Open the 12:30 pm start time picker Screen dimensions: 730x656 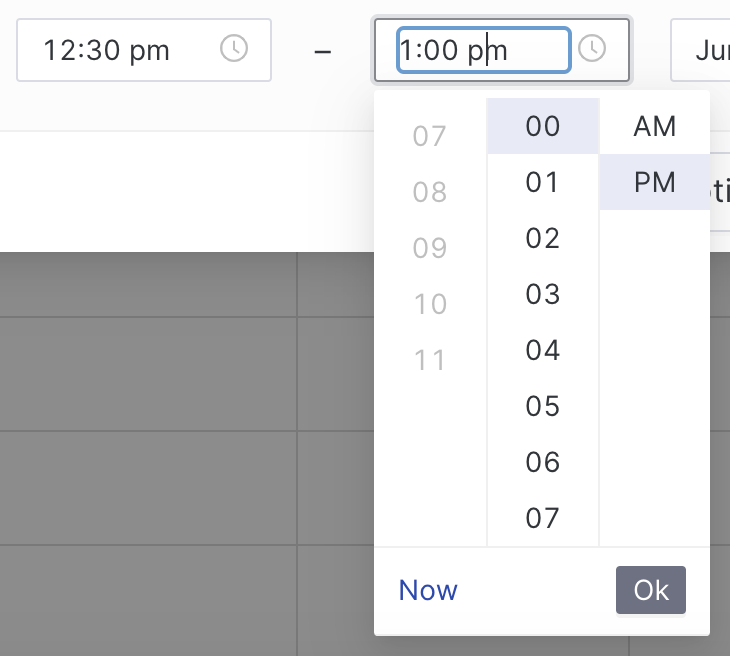coord(120,50)
